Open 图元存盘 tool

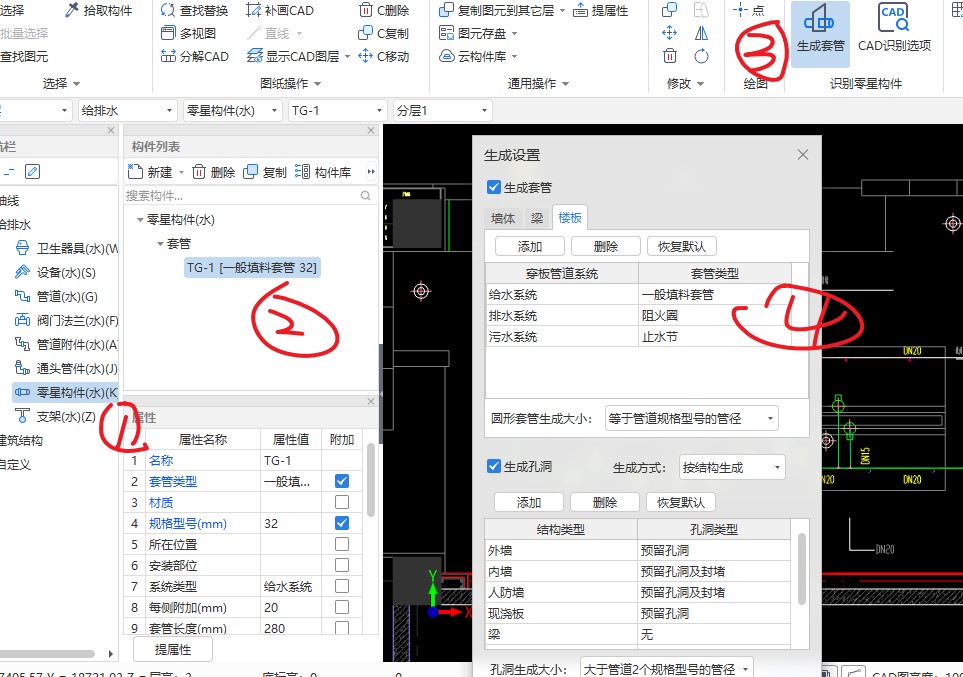coord(478,33)
